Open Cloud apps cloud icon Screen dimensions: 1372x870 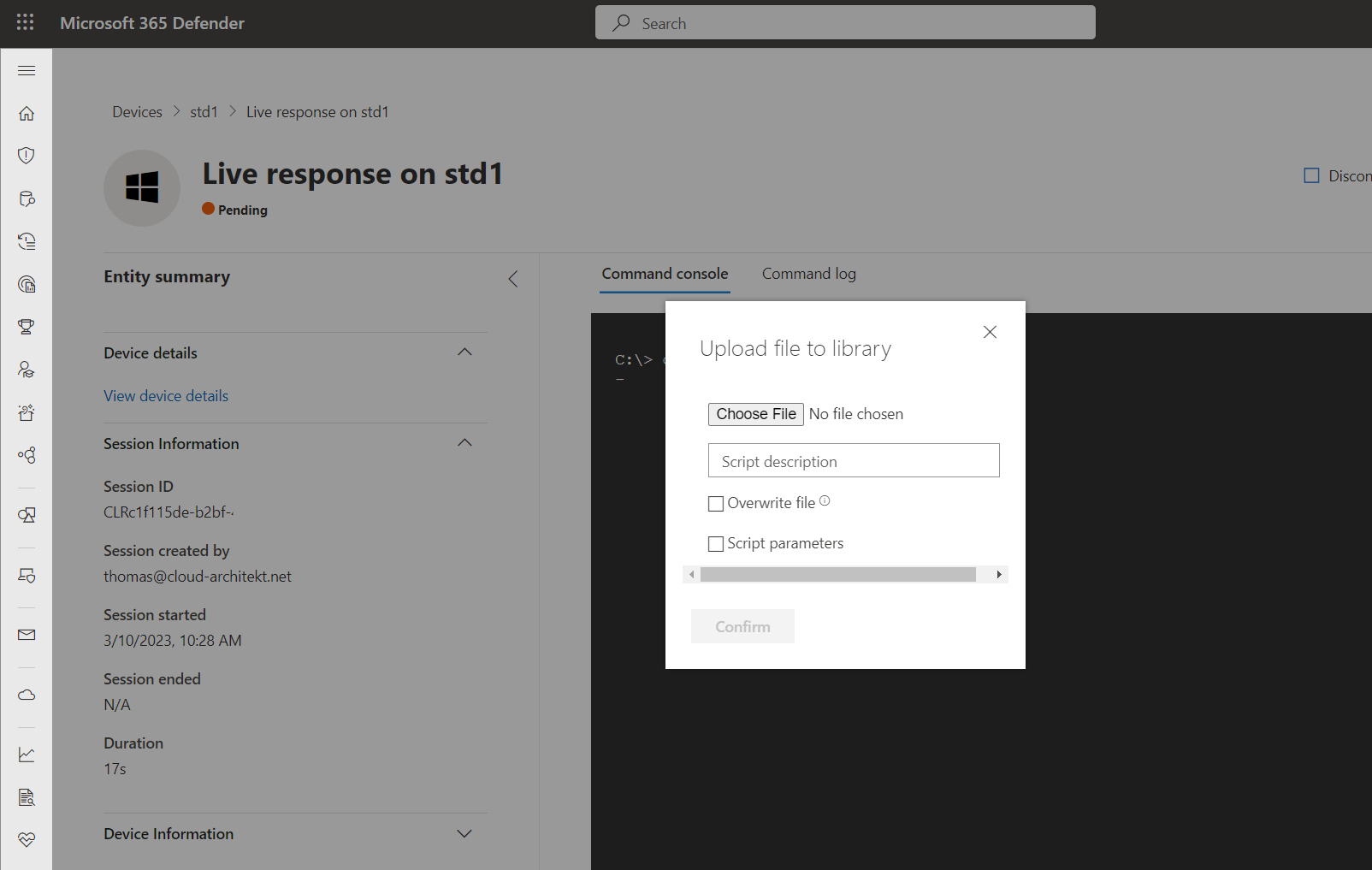click(27, 695)
